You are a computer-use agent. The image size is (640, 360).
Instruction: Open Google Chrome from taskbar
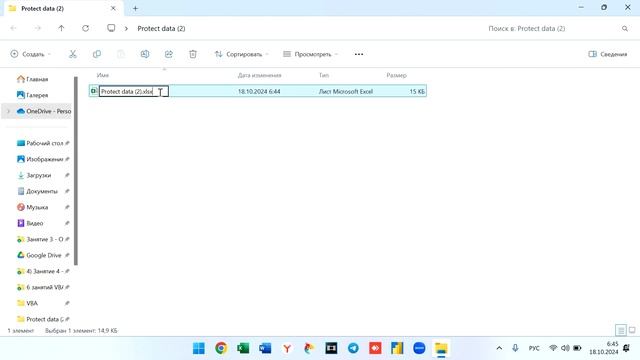pos(221,348)
